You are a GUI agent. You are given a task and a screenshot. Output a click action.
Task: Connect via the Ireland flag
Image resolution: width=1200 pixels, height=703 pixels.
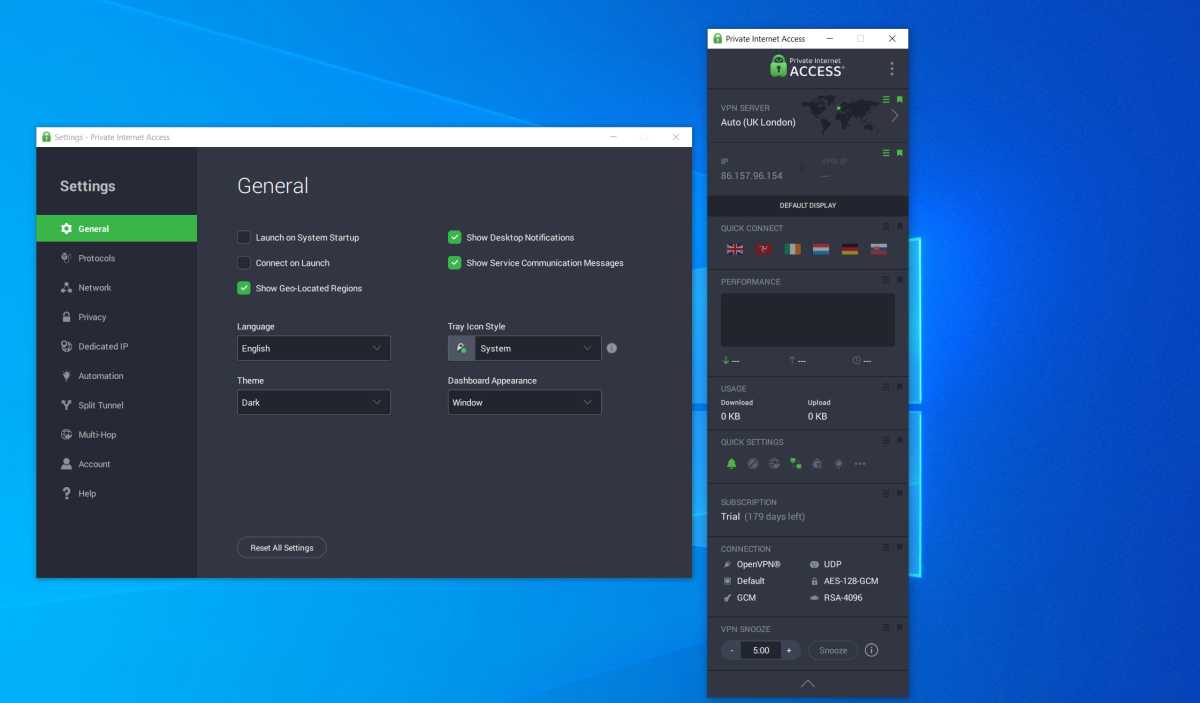tap(793, 249)
